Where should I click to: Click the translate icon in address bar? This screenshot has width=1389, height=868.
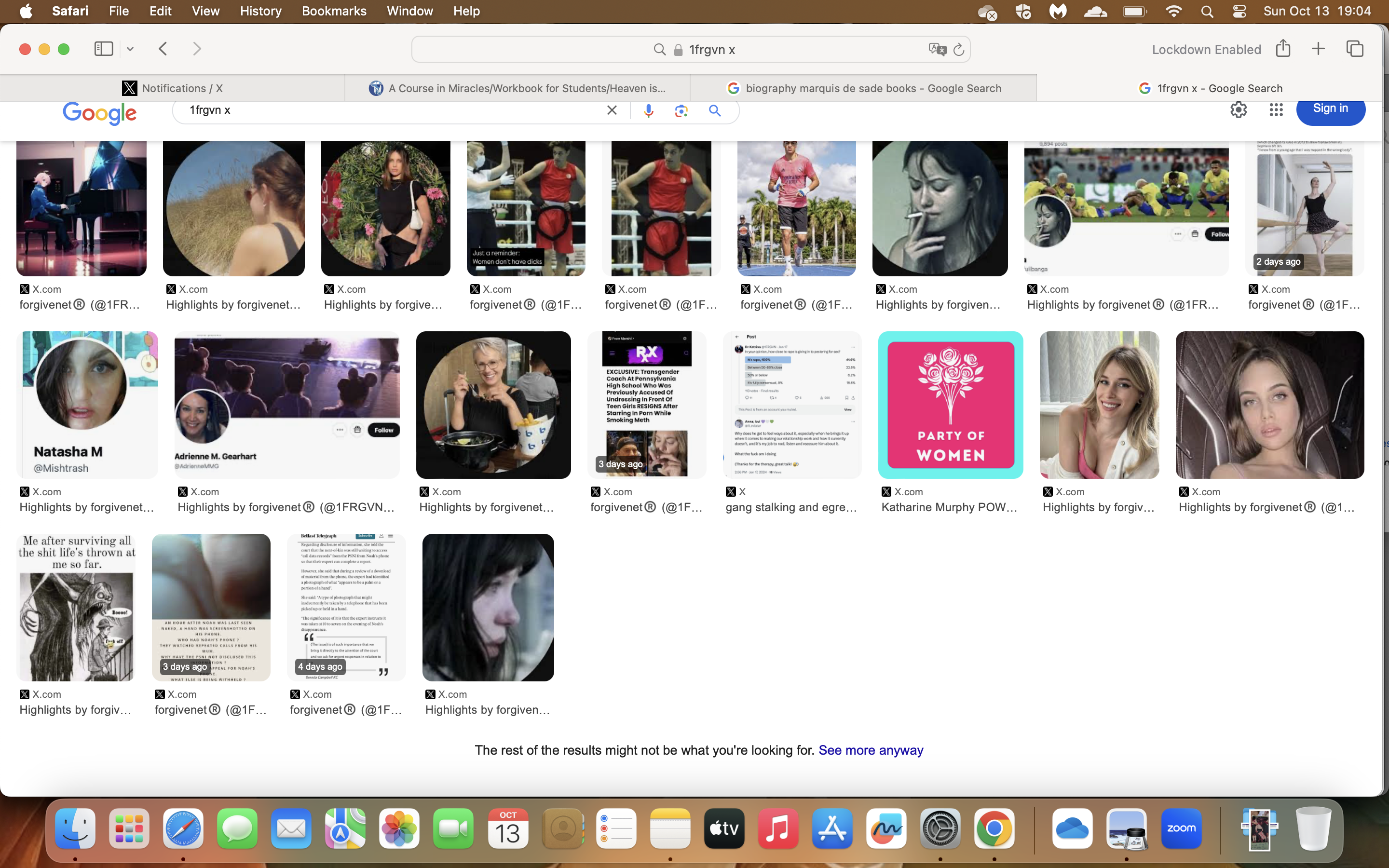pyautogui.click(x=937, y=49)
